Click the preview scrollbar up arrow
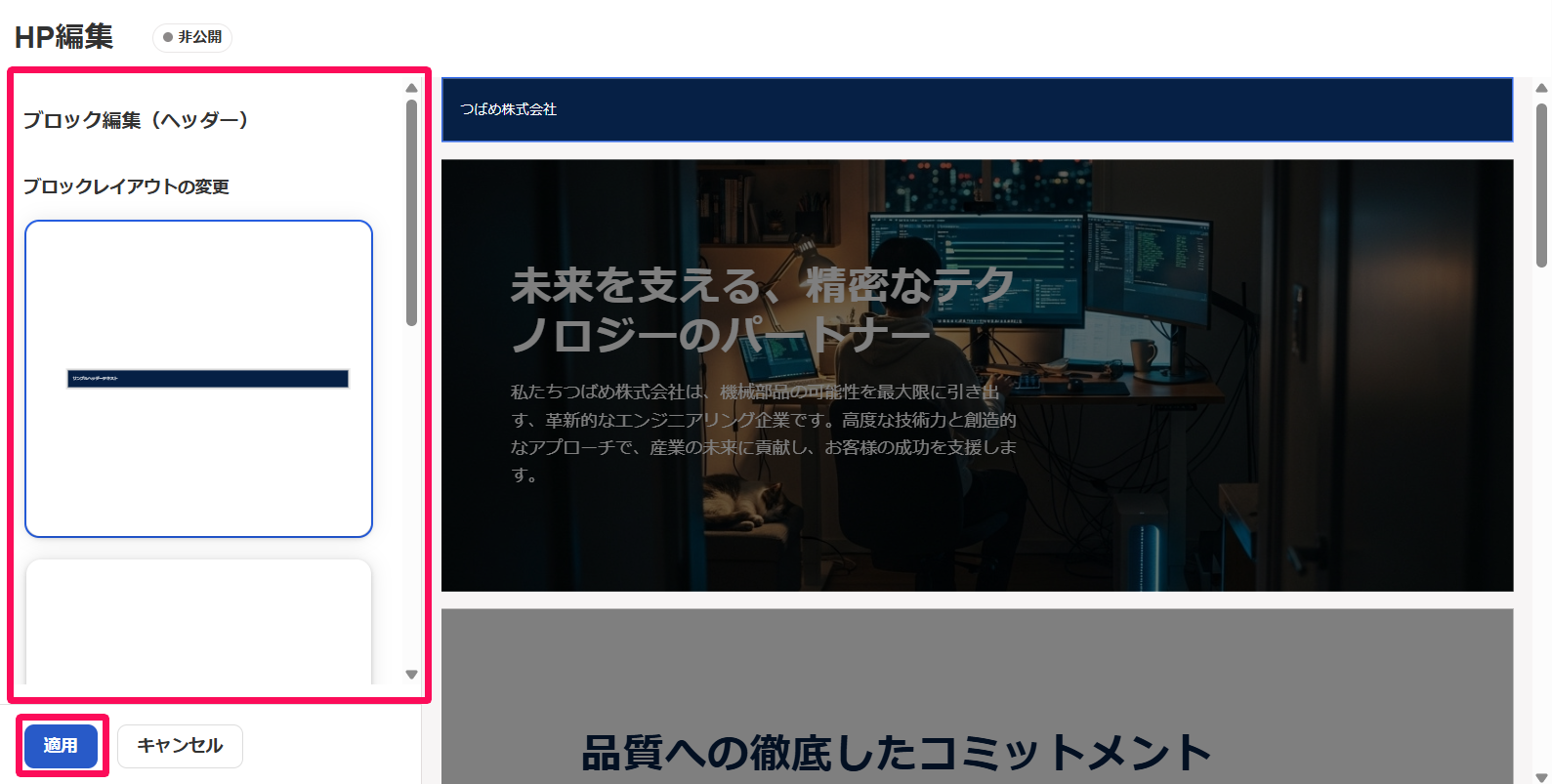1552x784 pixels. [x=1541, y=88]
